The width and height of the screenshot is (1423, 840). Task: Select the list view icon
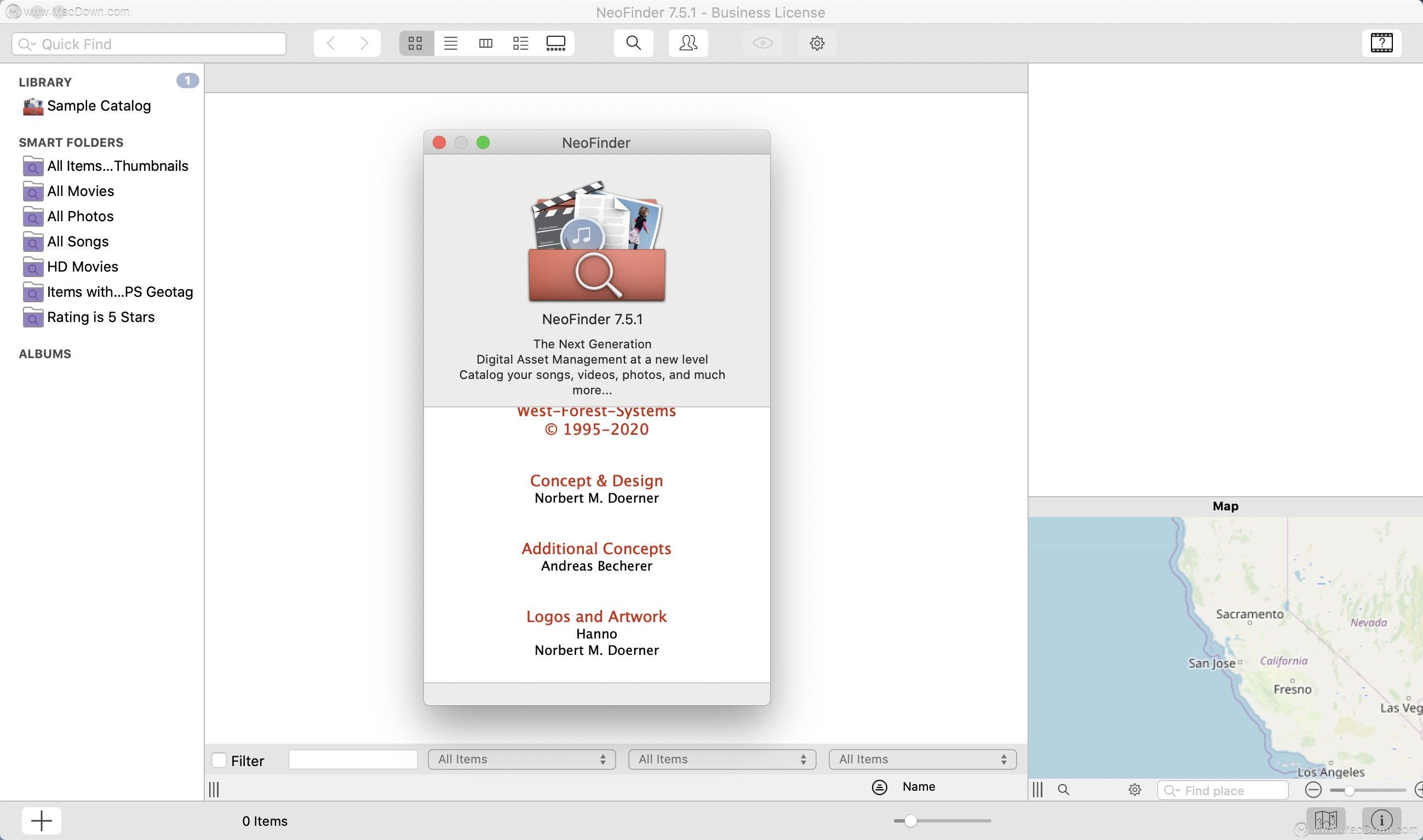click(450, 42)
